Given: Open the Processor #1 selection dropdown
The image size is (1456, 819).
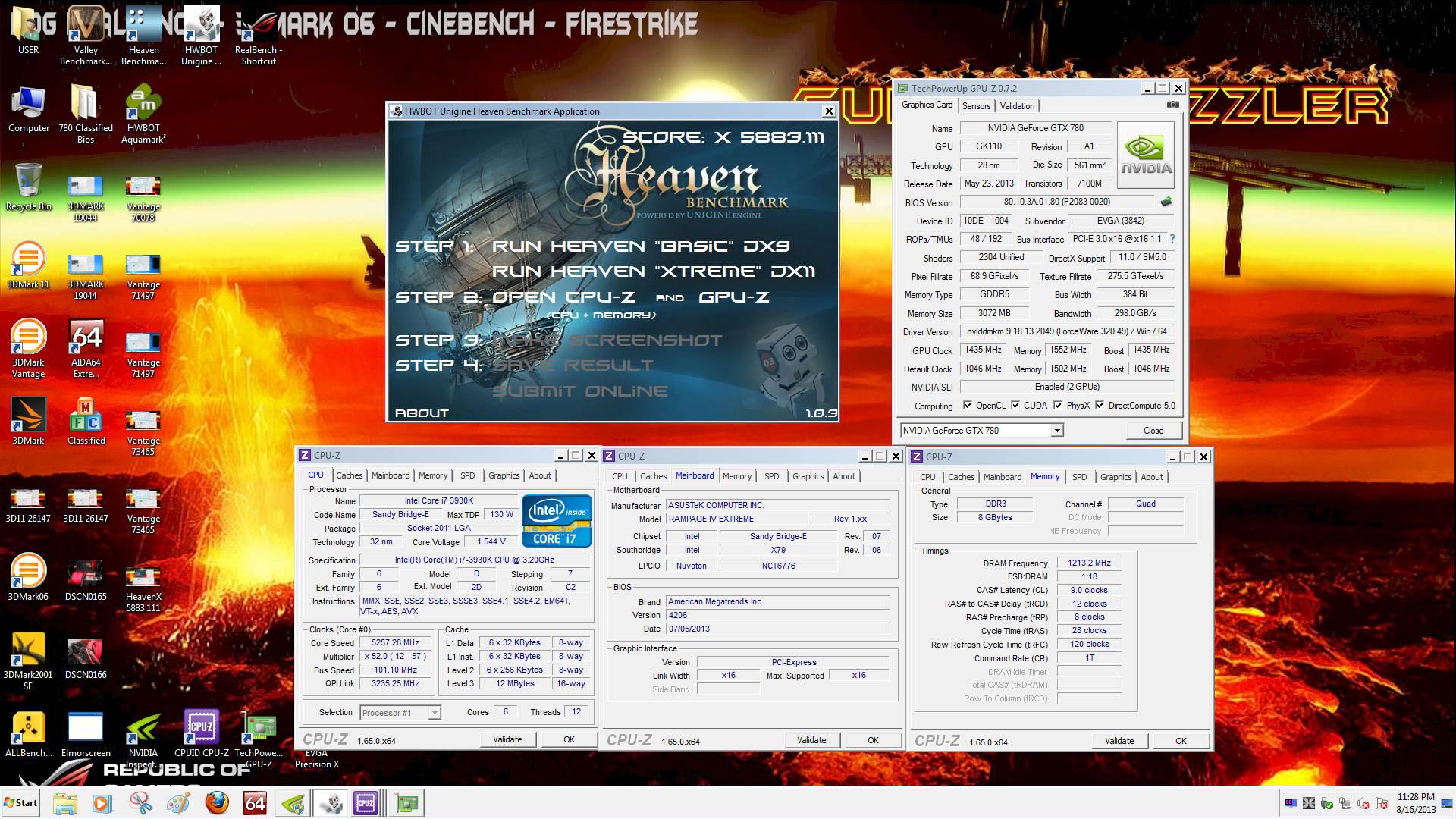Looking at the screenshot, I should pos(434,713).
